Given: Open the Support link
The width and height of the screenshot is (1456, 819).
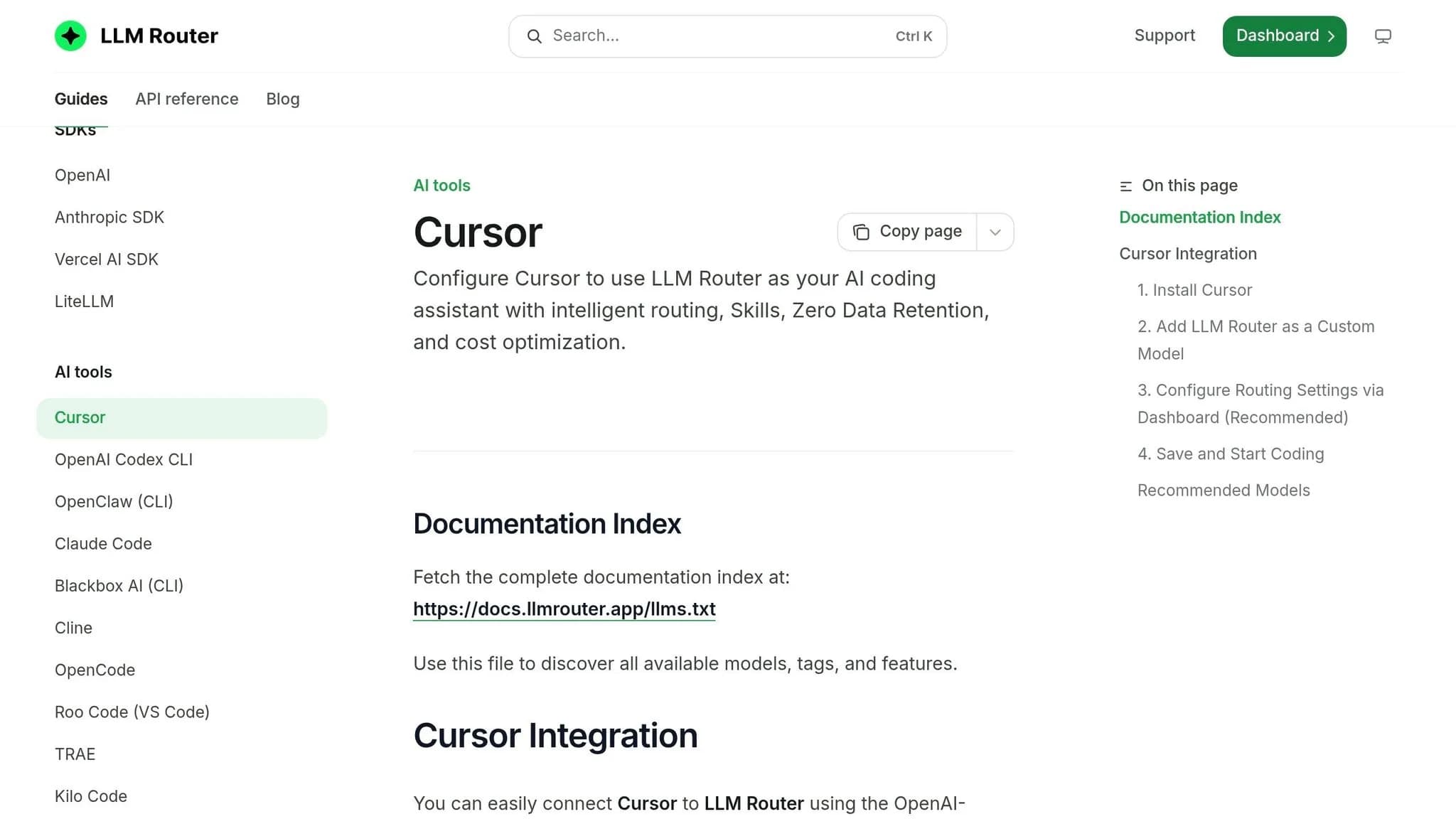Looking at the screenshot, I should pos(1165,36).
